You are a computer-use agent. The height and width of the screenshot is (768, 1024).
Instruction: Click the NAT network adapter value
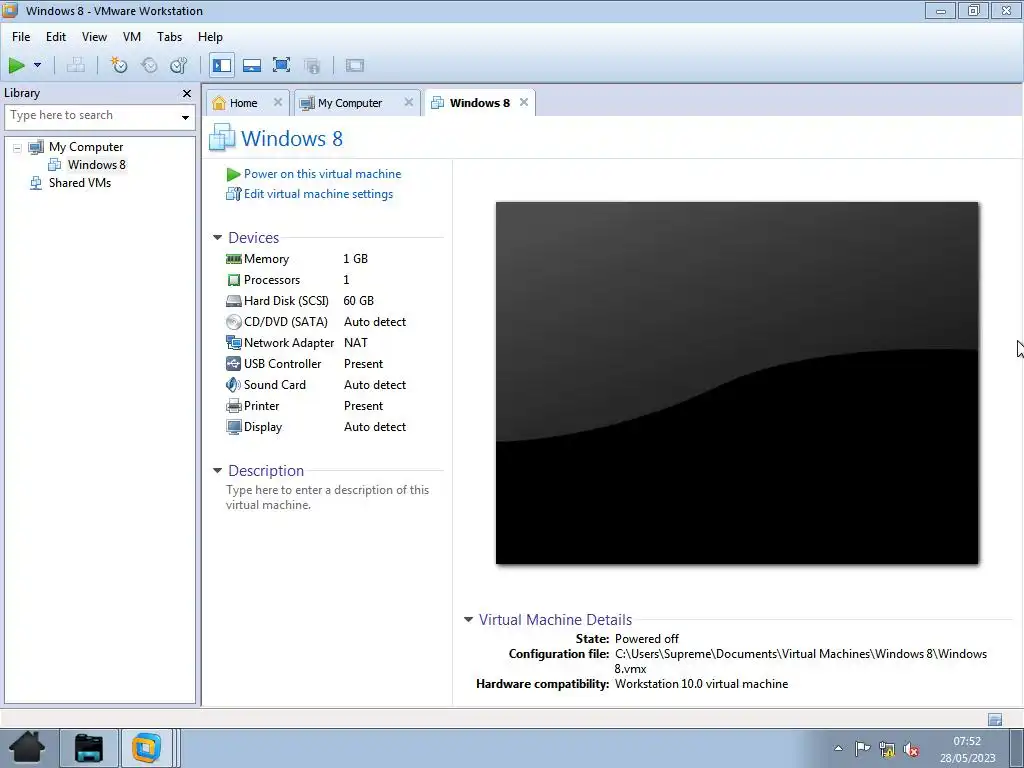(x=356, y=343)
